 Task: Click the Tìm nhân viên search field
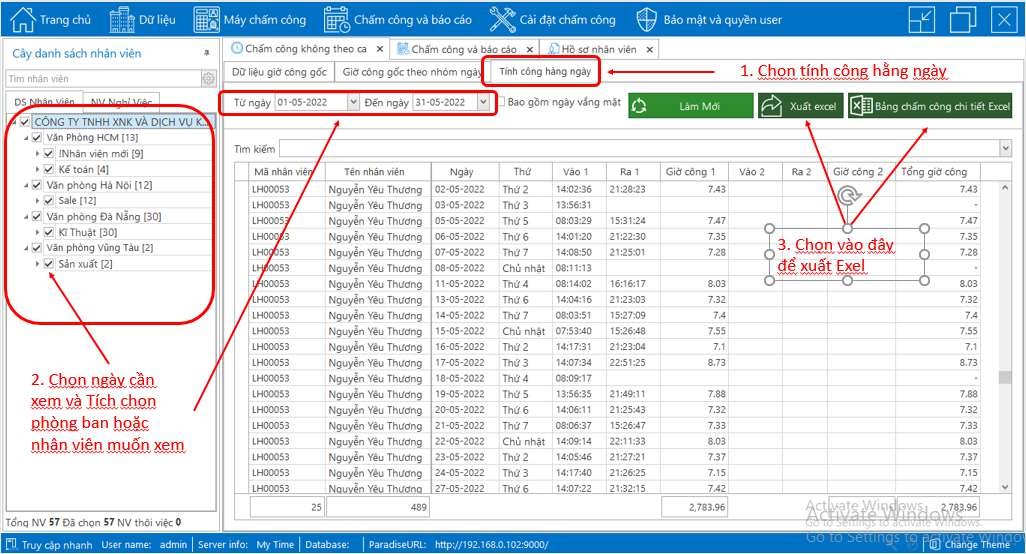pyautogui.click(x=100, y=78)
